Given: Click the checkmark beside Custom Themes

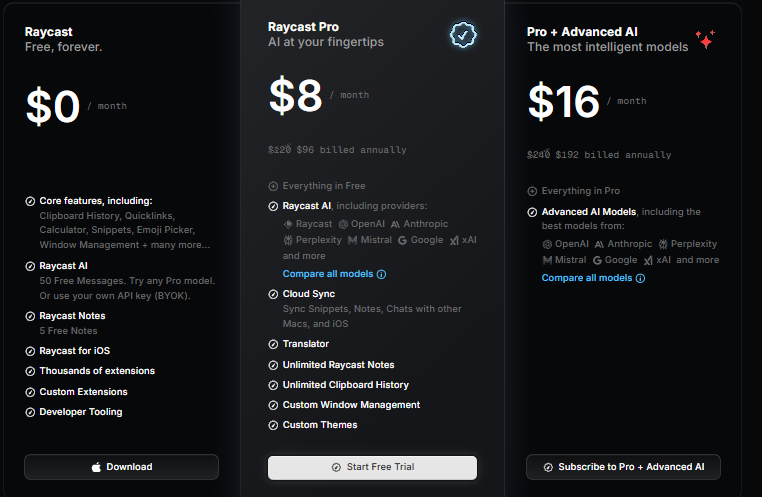Looking at the screenshot, I should tap(273, 425).
